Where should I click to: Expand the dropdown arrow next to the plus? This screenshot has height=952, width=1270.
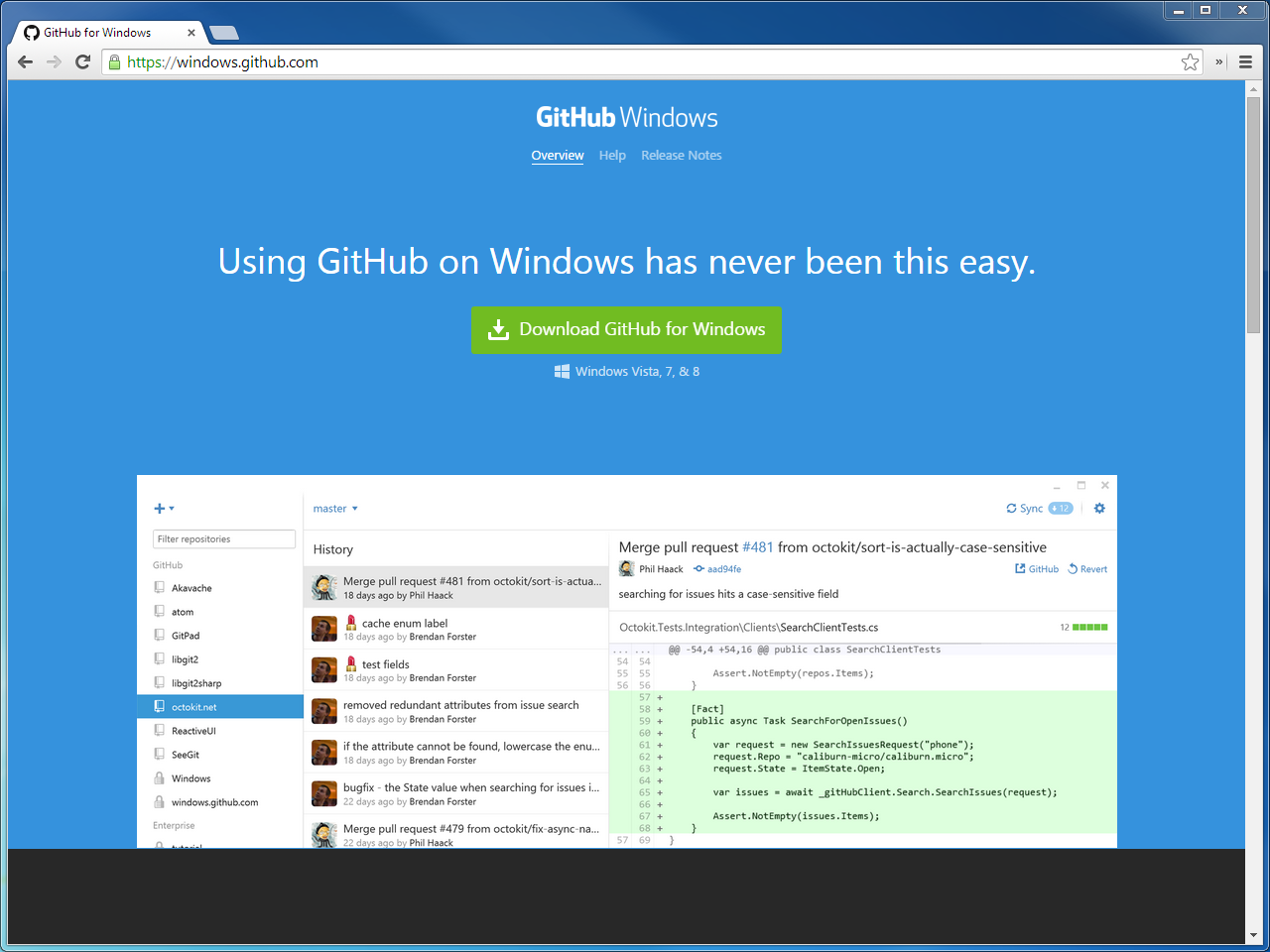point(172,509)
